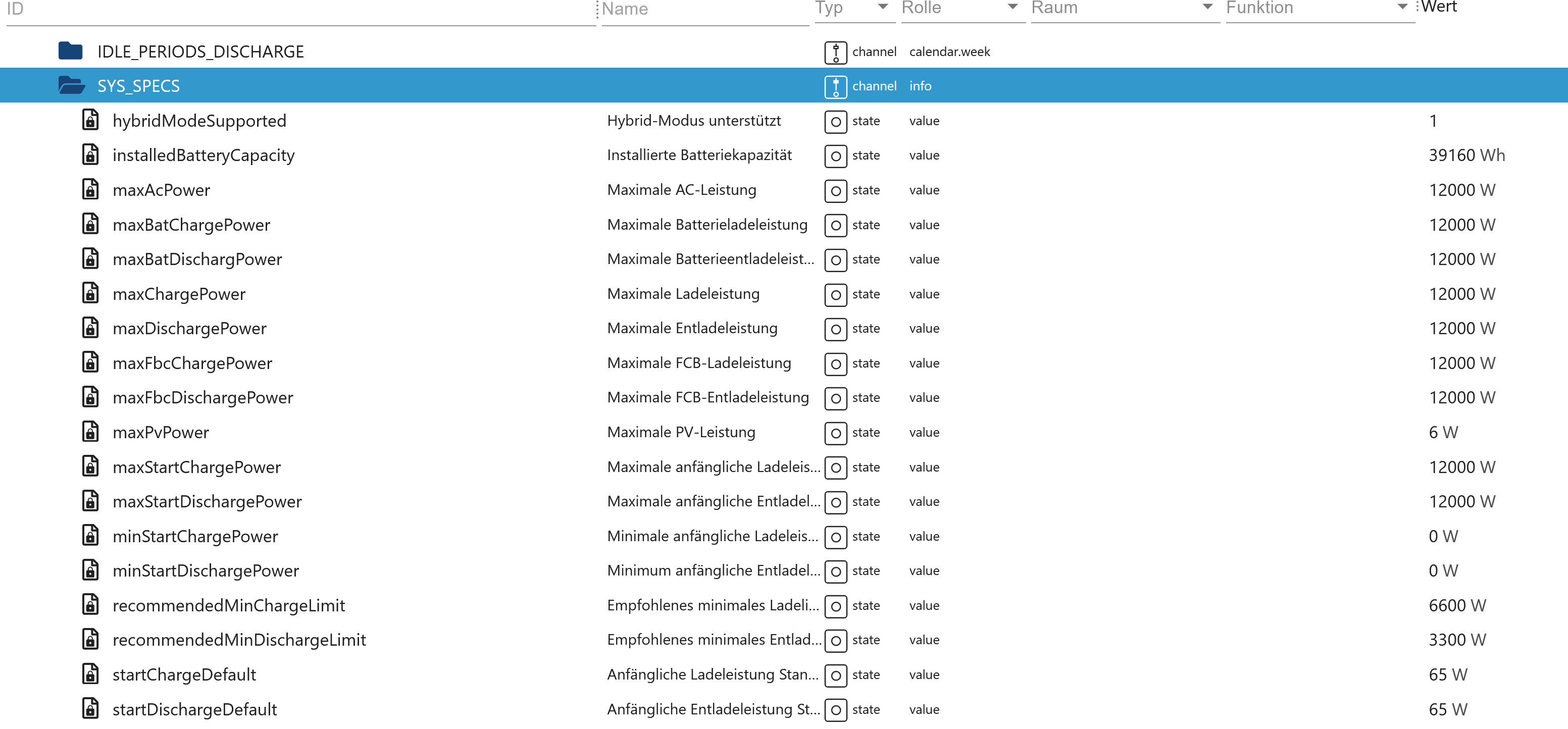Viewport: 1568px width, 729px height.
Task: Click the state type icon for maxPvPower
Action: pyautogui.click(x=836, y=433)
